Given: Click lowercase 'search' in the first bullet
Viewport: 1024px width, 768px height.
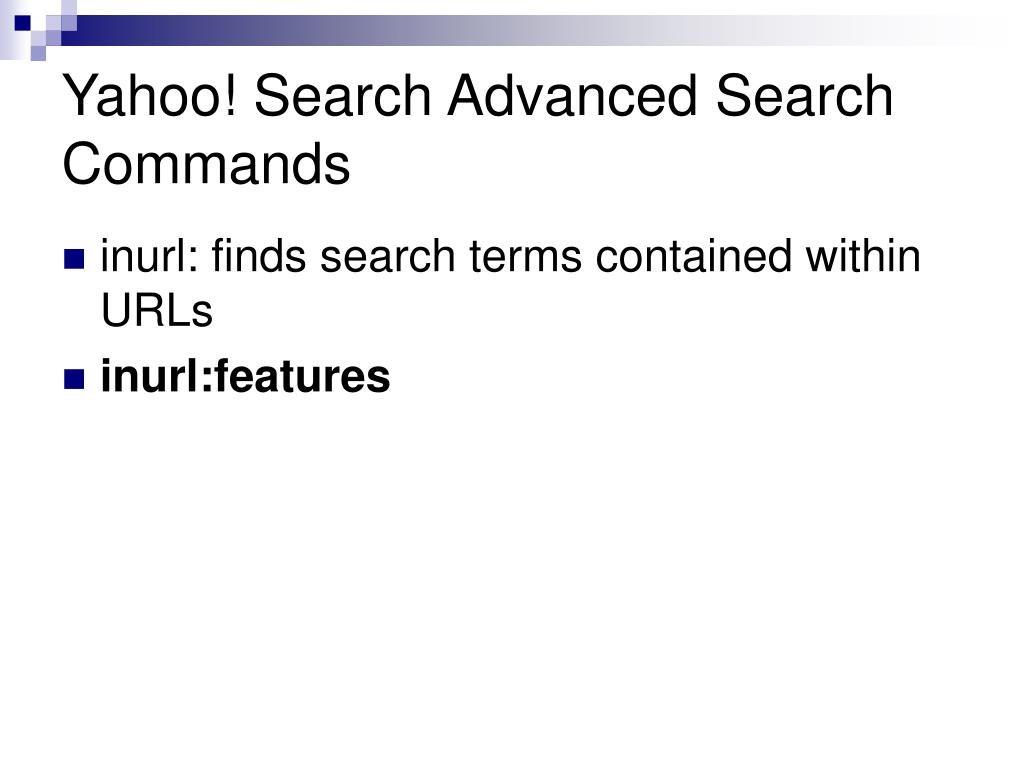Looking at the screenshot, I should coord(388,255).
